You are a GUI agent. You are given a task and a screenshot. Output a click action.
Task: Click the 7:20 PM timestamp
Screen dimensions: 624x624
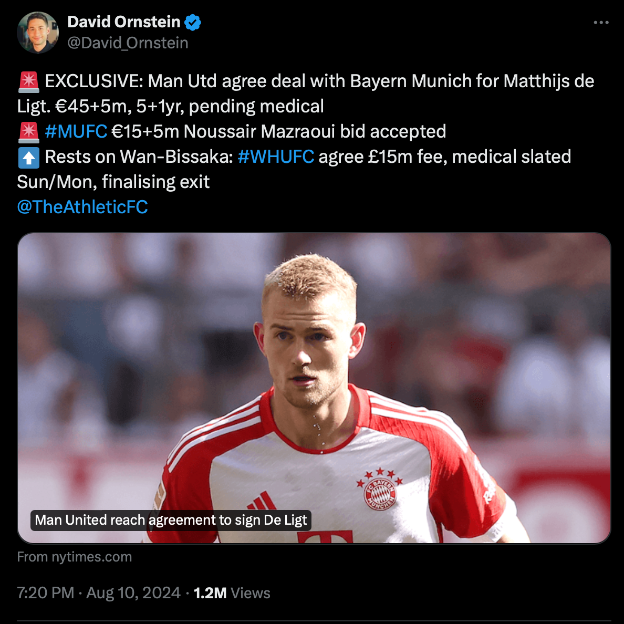[45, 593]
